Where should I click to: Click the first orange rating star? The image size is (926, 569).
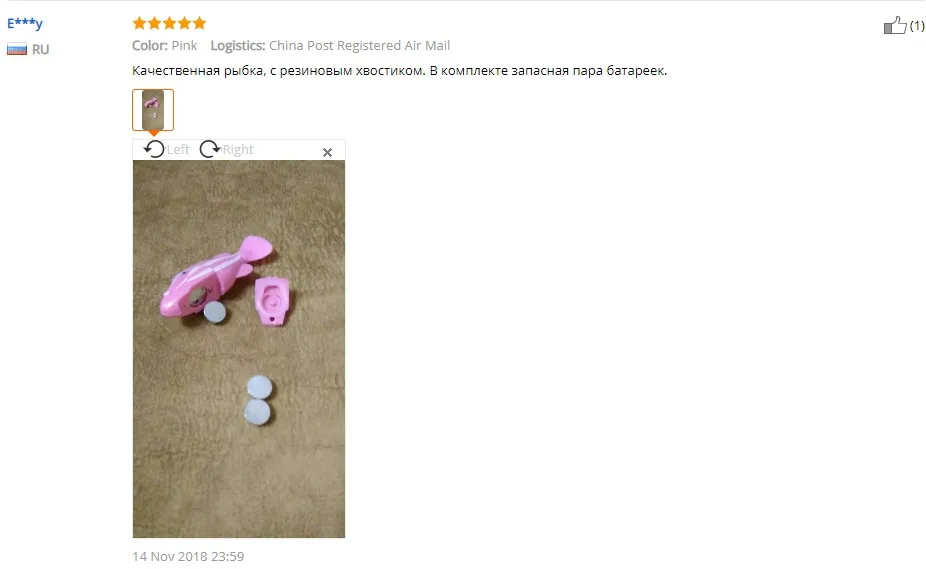click(x=139, y=23)
